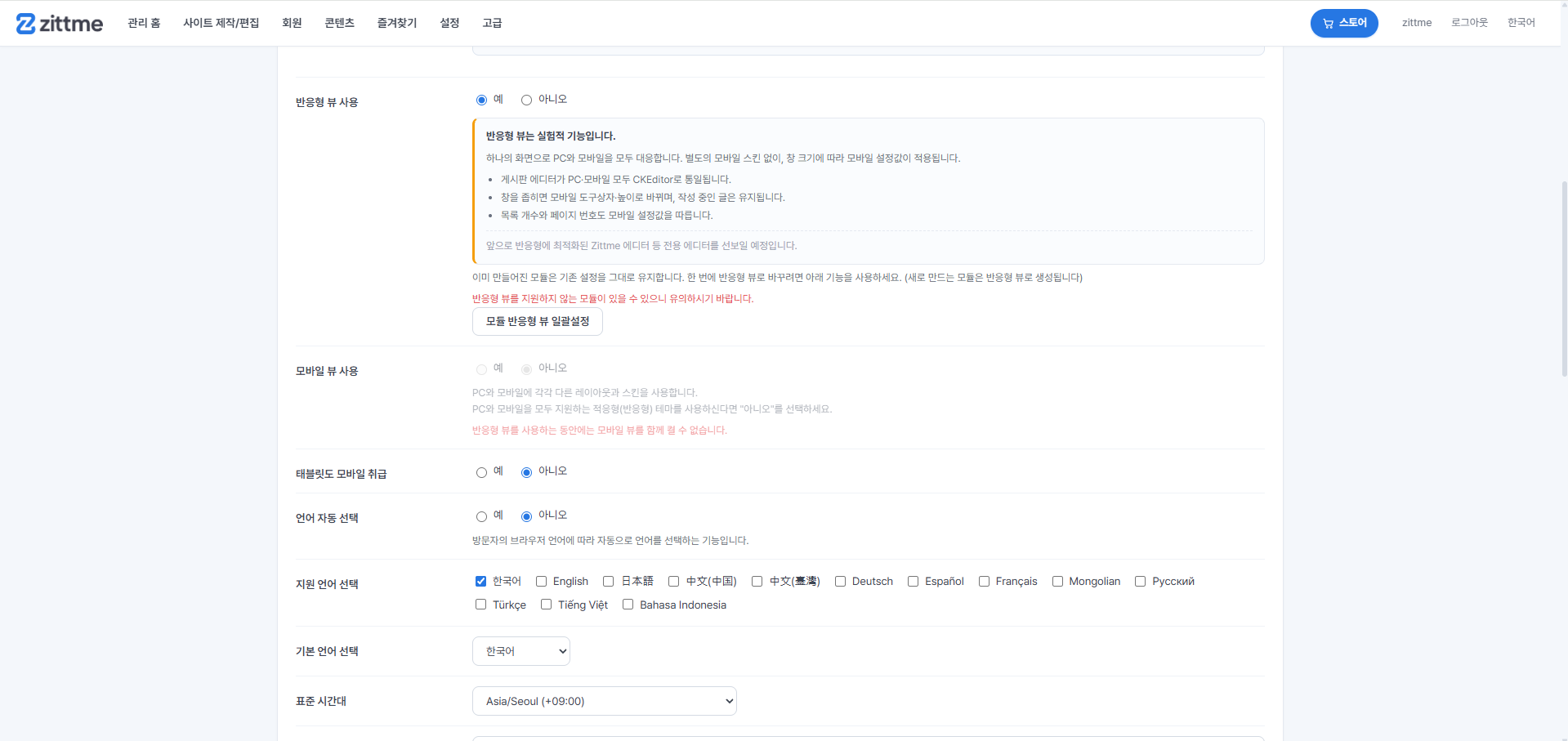This screenshot has height=741, width=1568.
Task: Check the Deutsch language checkbox
Action: click(840, 581)
